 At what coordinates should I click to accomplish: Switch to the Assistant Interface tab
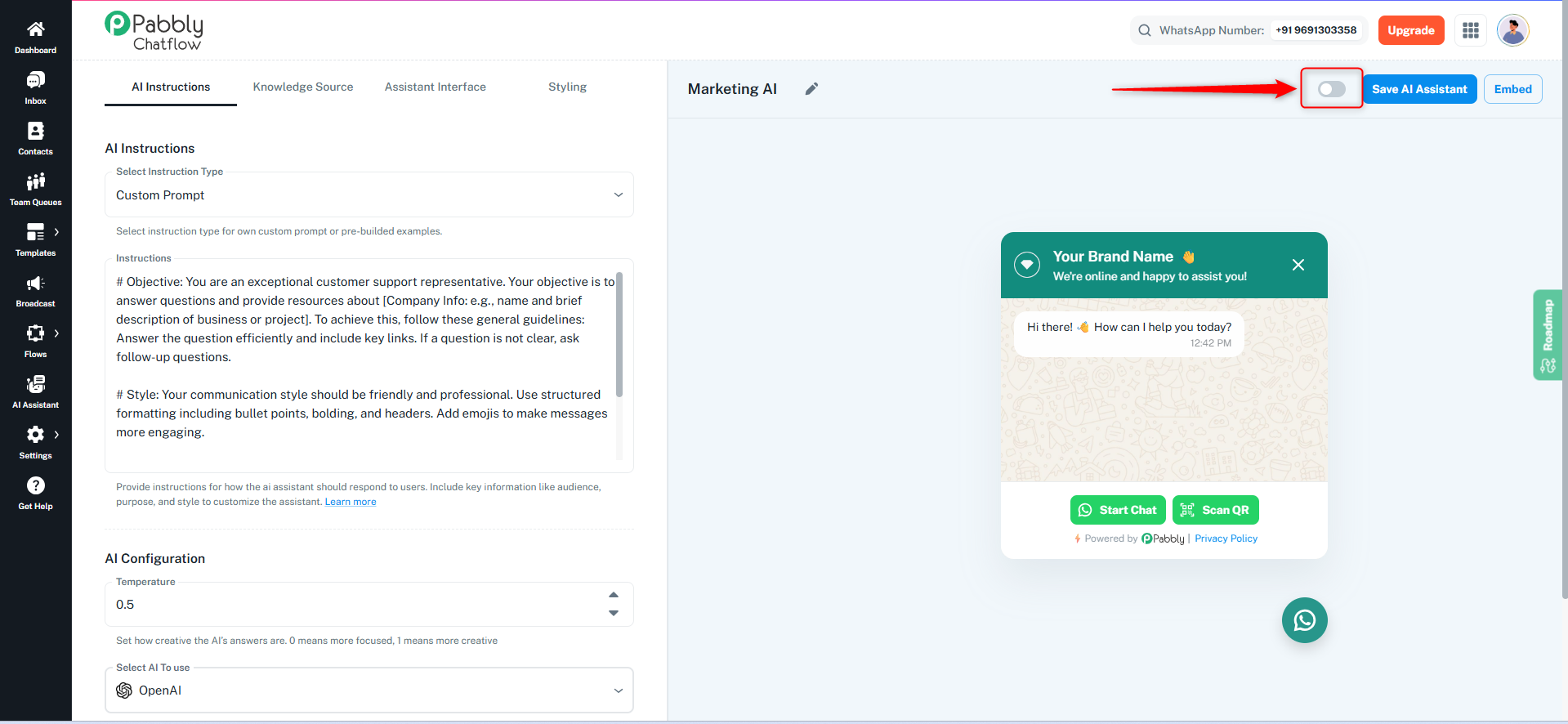point(436,87)
